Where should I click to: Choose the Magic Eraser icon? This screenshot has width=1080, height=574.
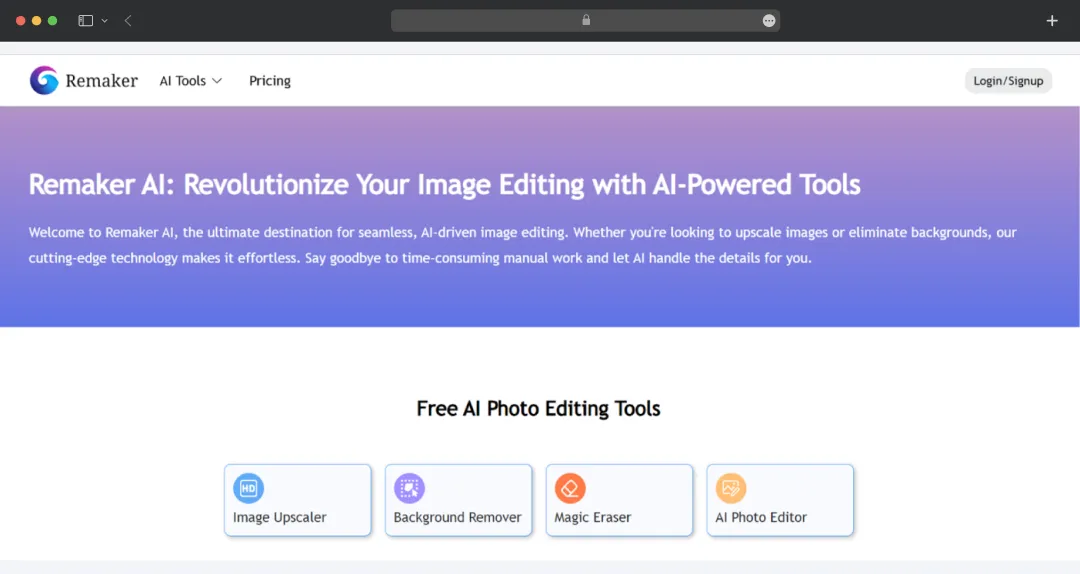[570, 488]
